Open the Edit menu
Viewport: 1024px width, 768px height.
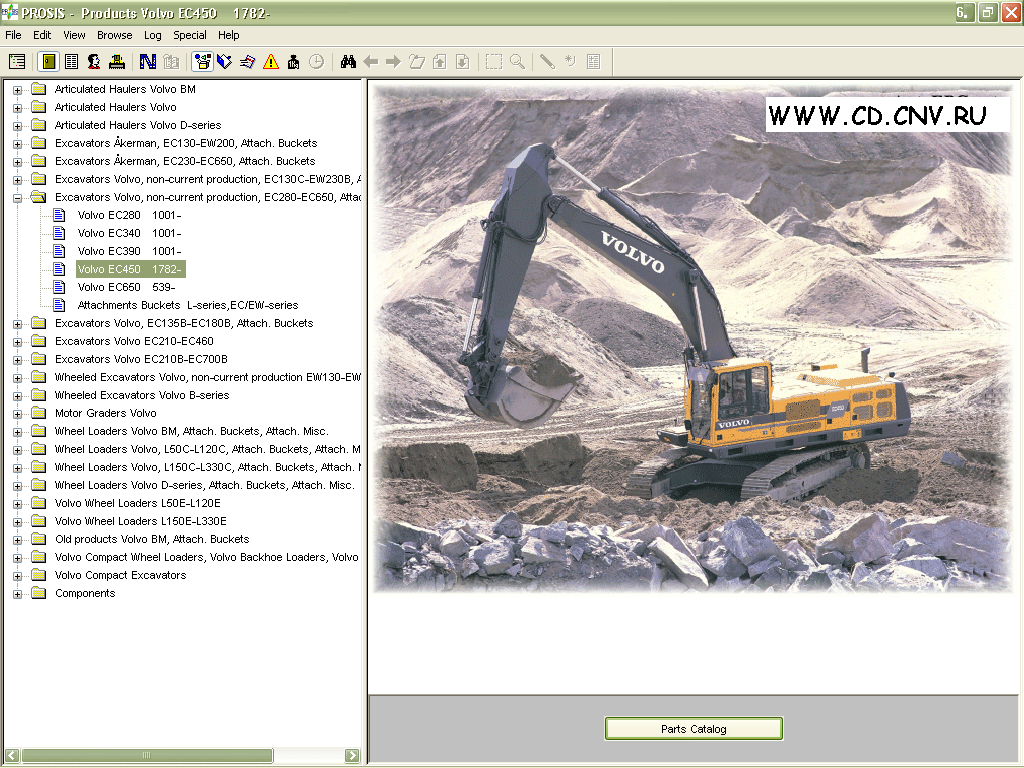click(42, 35)
